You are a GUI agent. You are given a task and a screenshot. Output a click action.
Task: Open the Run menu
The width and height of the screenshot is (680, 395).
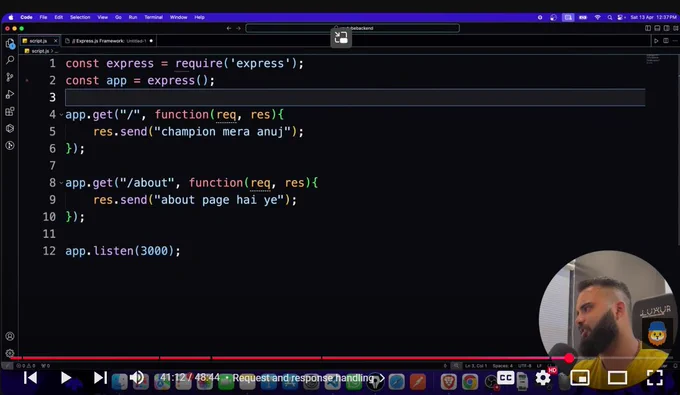coord(133,17)
